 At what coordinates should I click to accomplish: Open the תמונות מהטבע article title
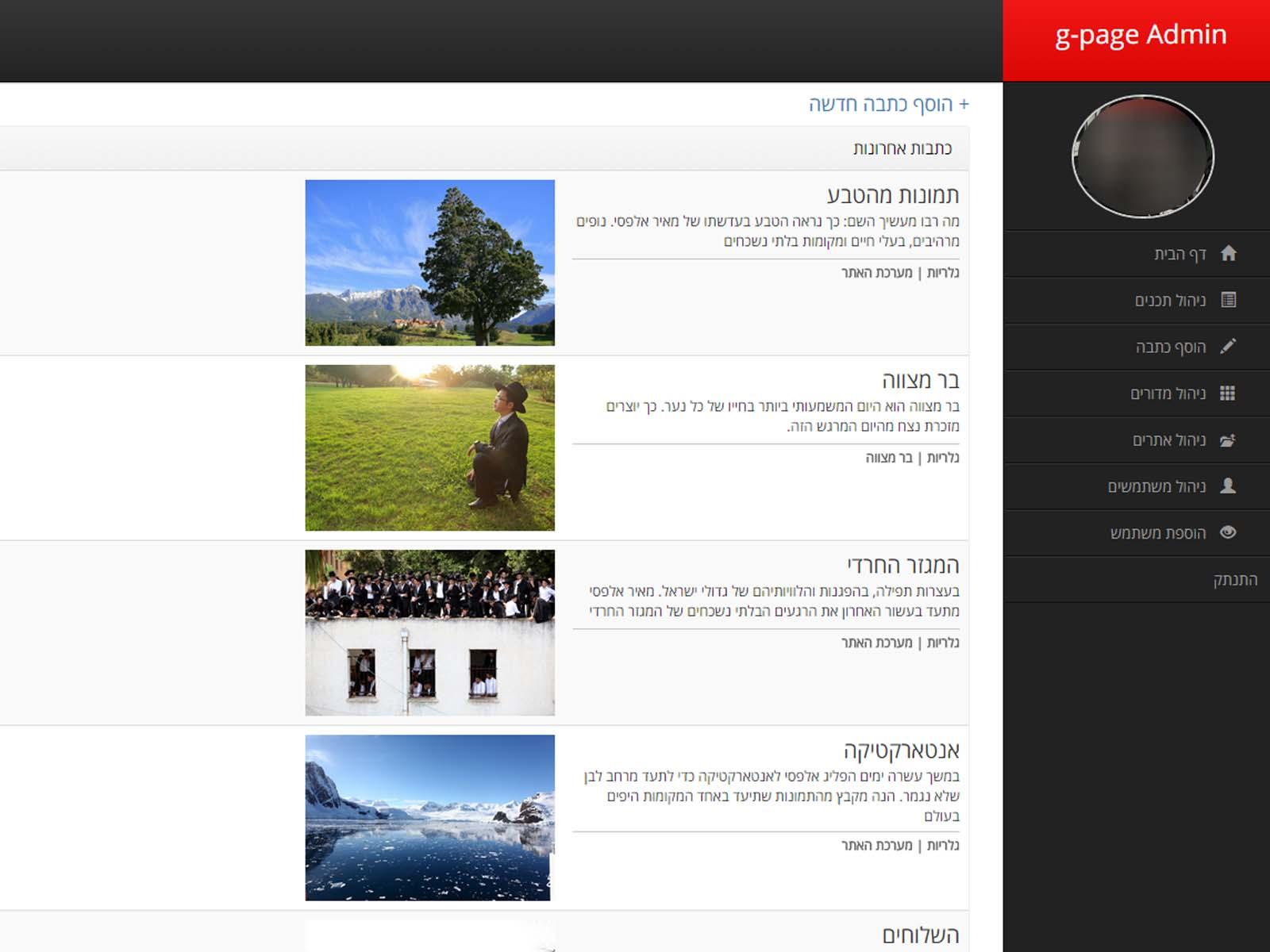[x=893, y=195]
